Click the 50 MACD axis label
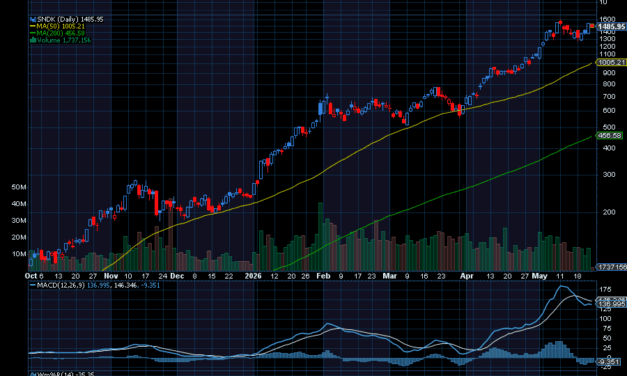Screen dimensions: 627x376 click(x=607, y=338)
